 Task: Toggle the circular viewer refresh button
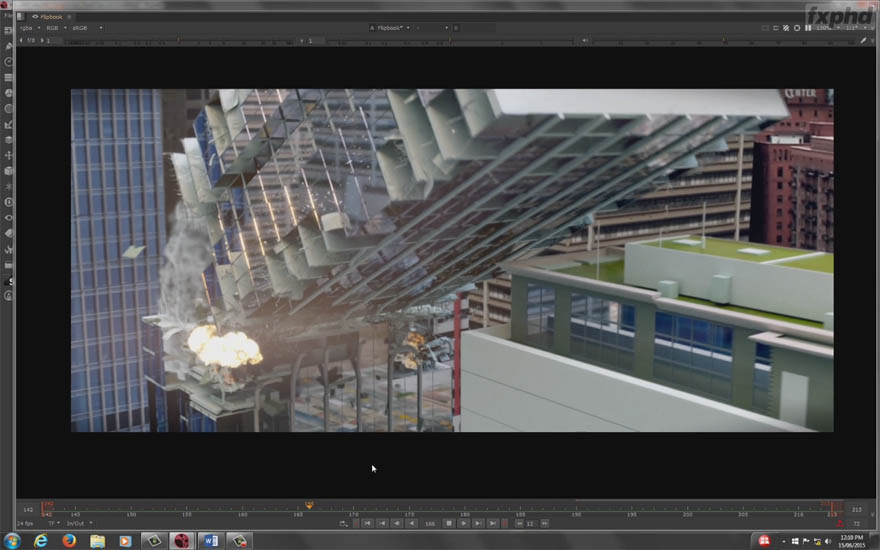coord(797,28)
